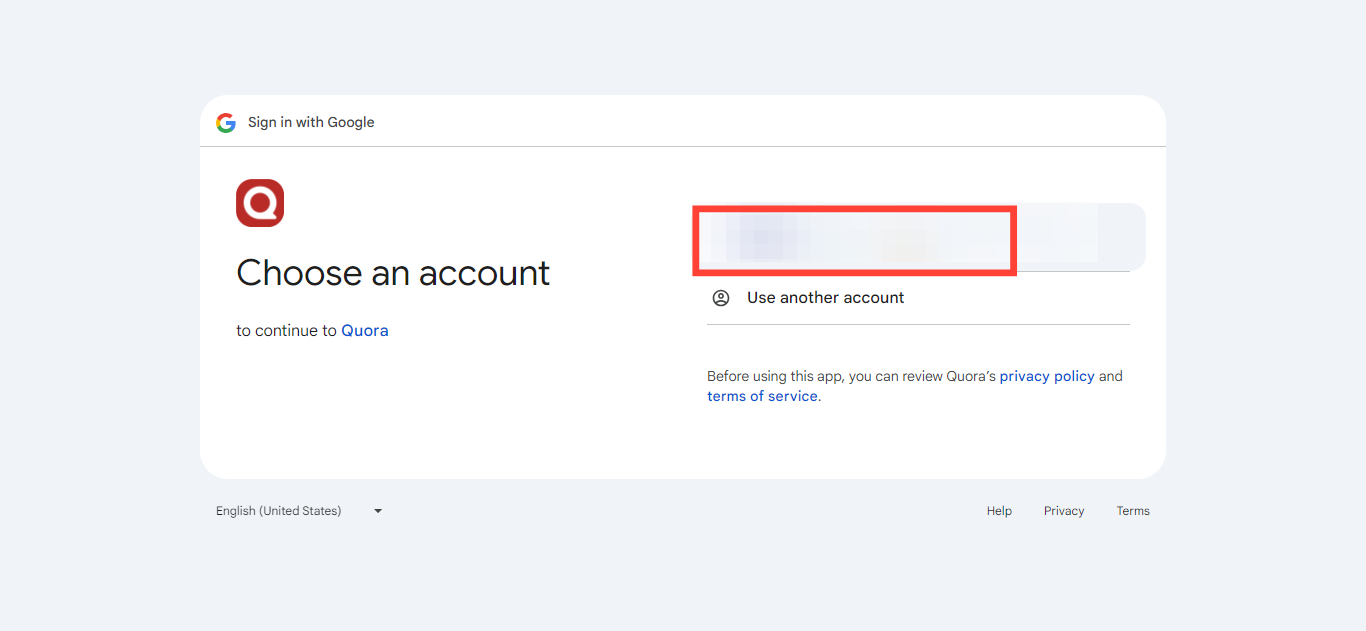Viewport: 1366px width, 631px height.
Task: Click "English (United States)" language selector
Action: point(279,511)
